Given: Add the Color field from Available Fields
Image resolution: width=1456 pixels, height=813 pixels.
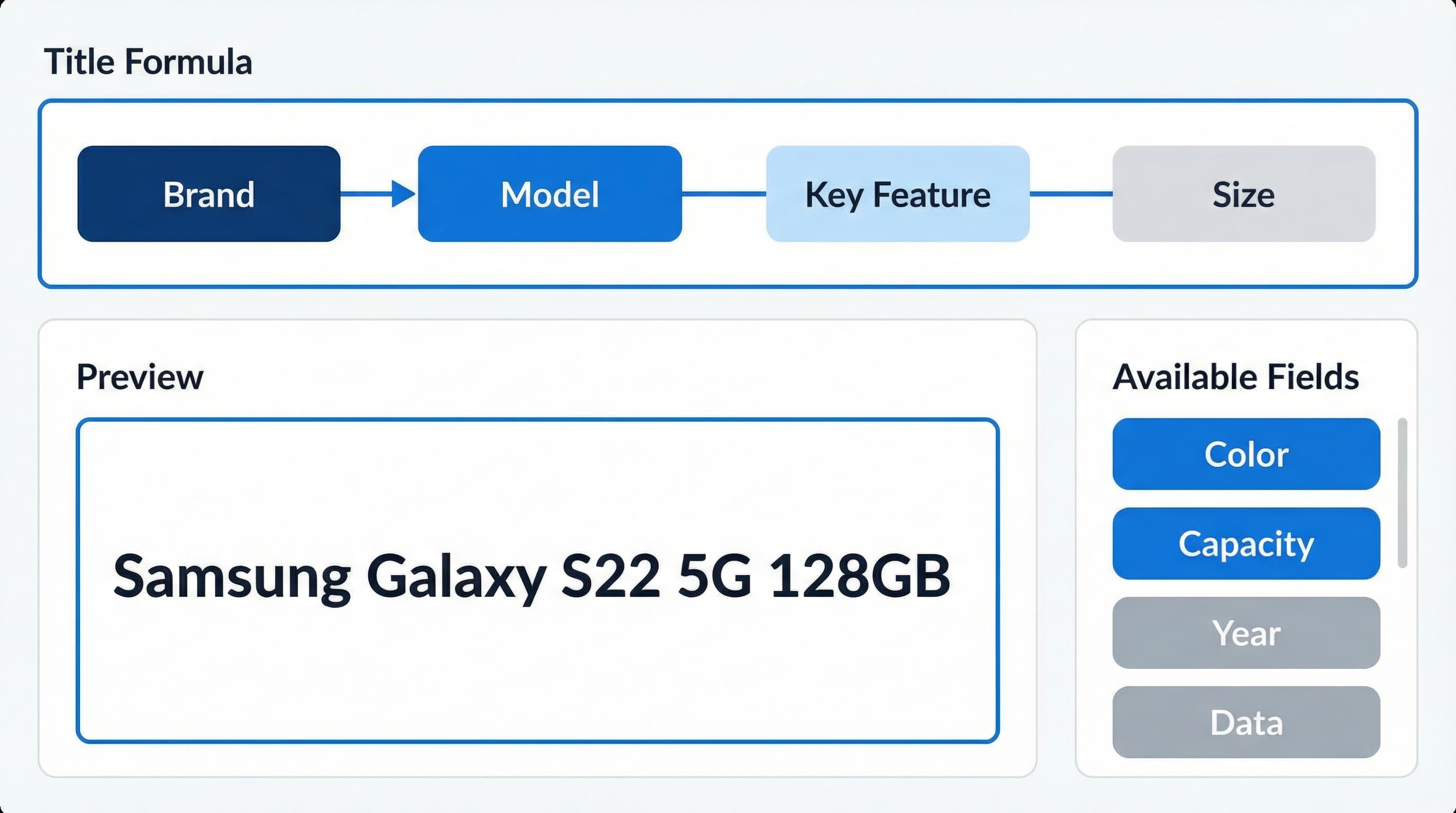Looking at the screenshot, I should 1246,454.
